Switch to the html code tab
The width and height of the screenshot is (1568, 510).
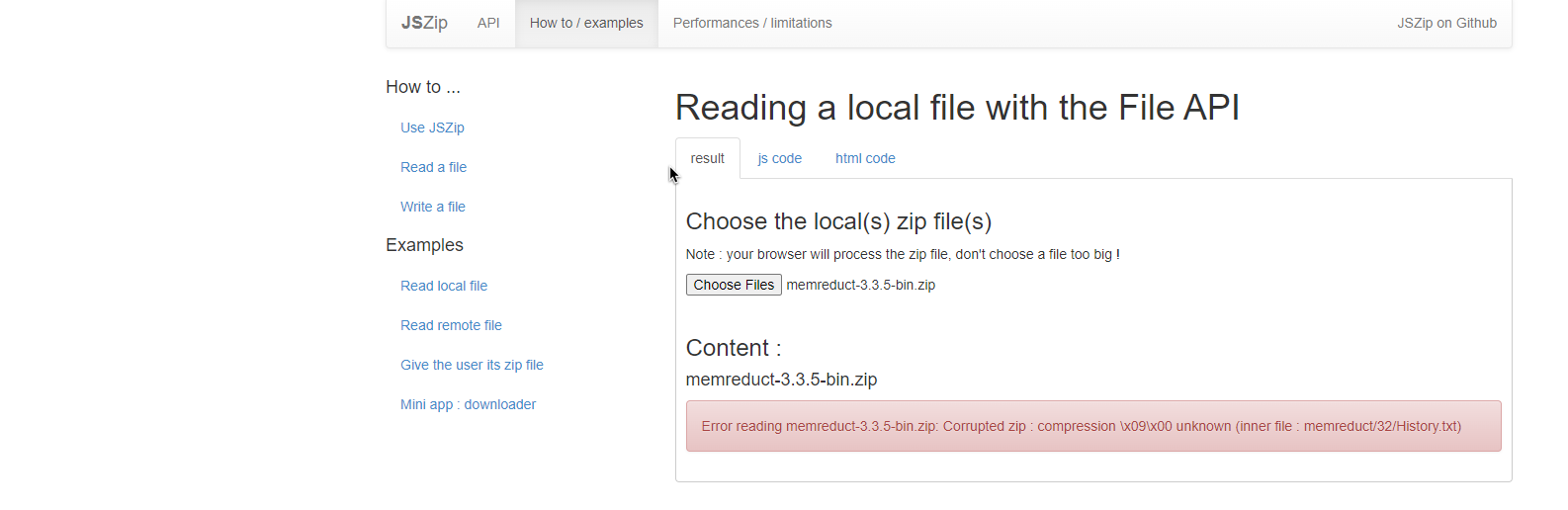(865, 158)
